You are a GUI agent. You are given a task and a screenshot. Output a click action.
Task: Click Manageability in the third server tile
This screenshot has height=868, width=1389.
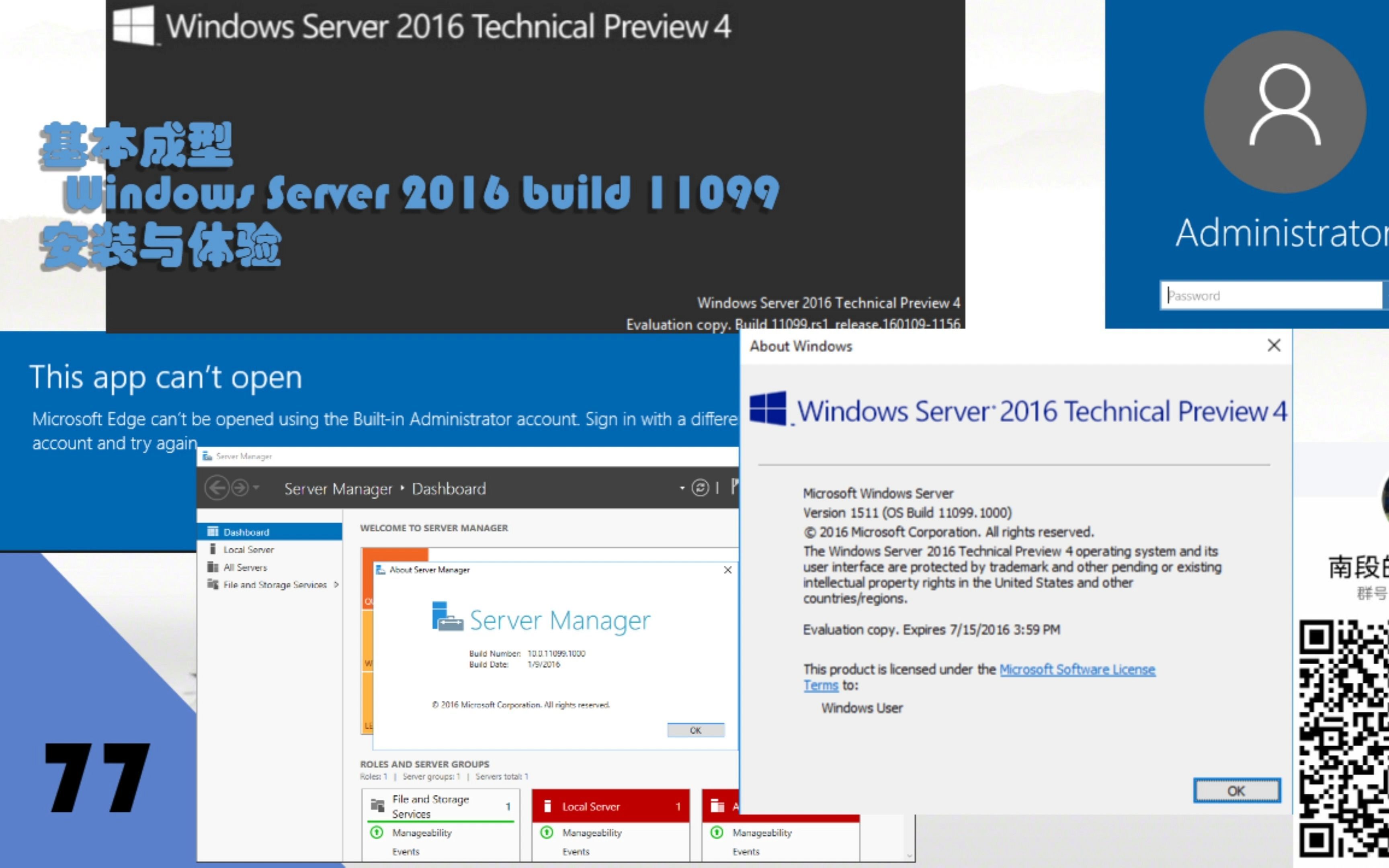click(762, 832)
